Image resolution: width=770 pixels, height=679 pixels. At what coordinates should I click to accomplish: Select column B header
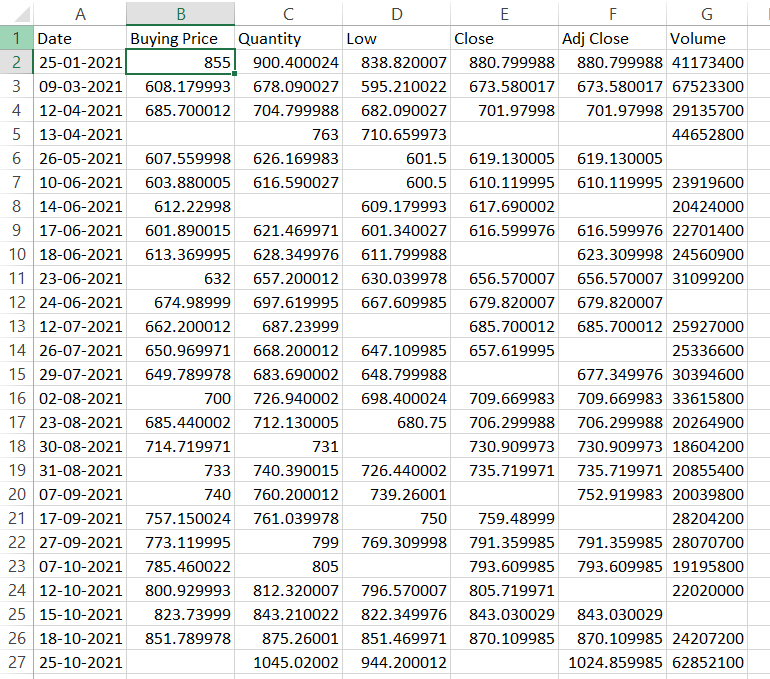(x=180, y=14)
